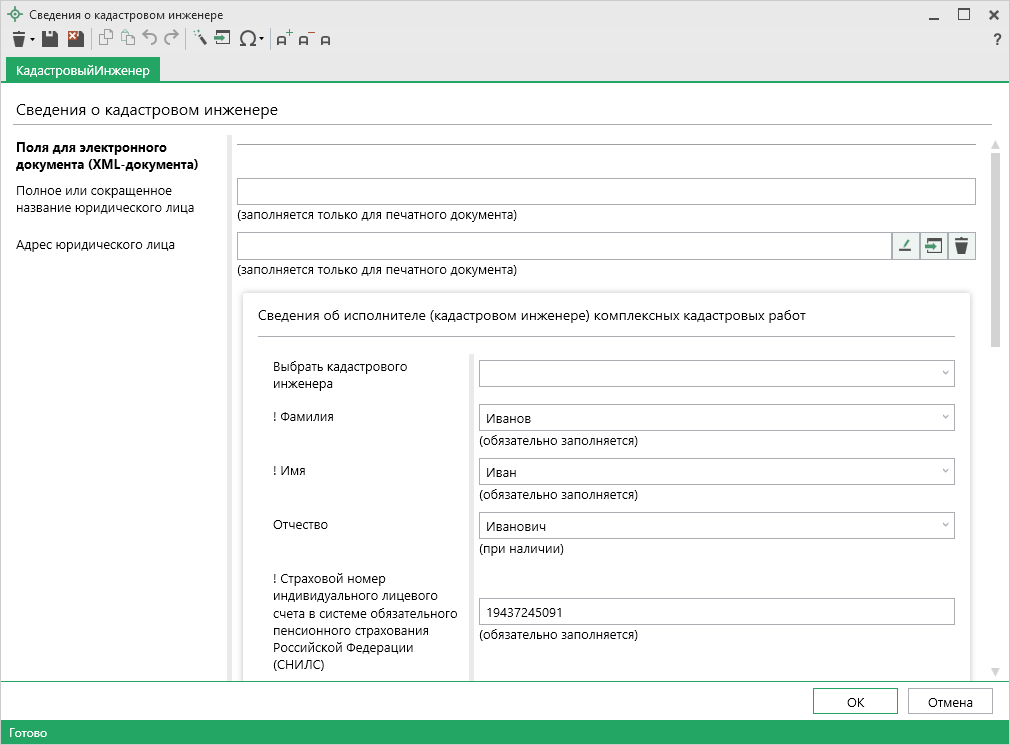
Task: Click the import arrow icon beside address field
Action: (x=933, y=246)
